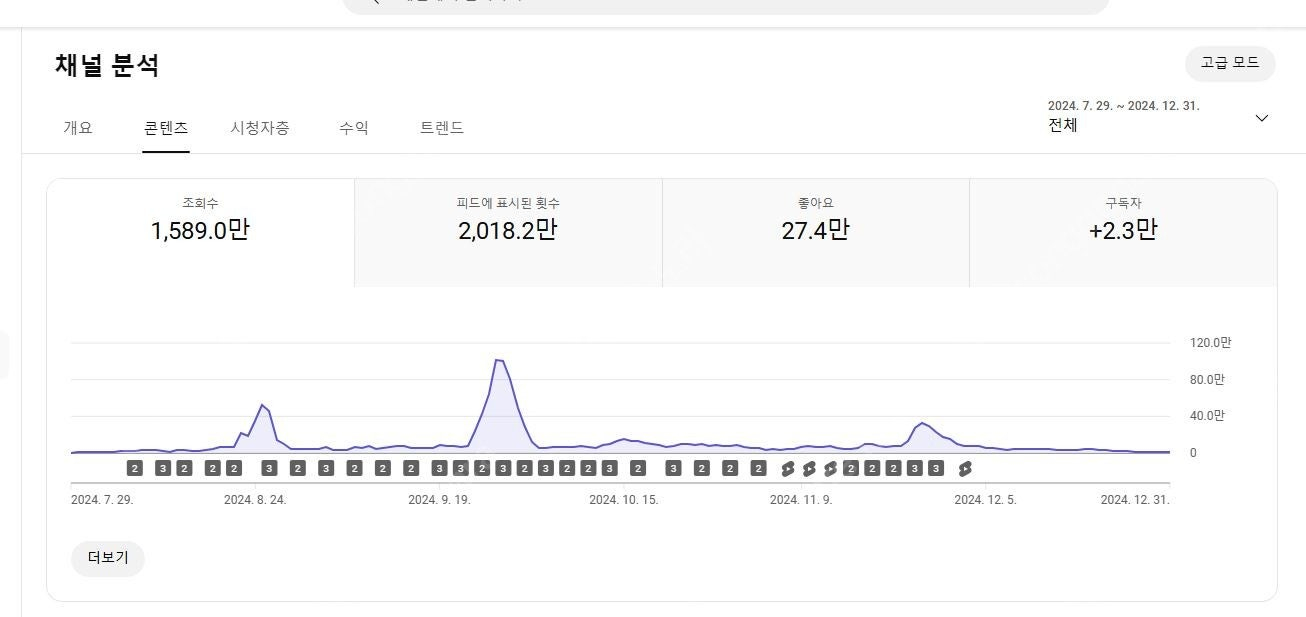
Task: Click the "3" upload marker near 2024. 9. 19.
Action: pyautogui.click(x=438, y=467)
